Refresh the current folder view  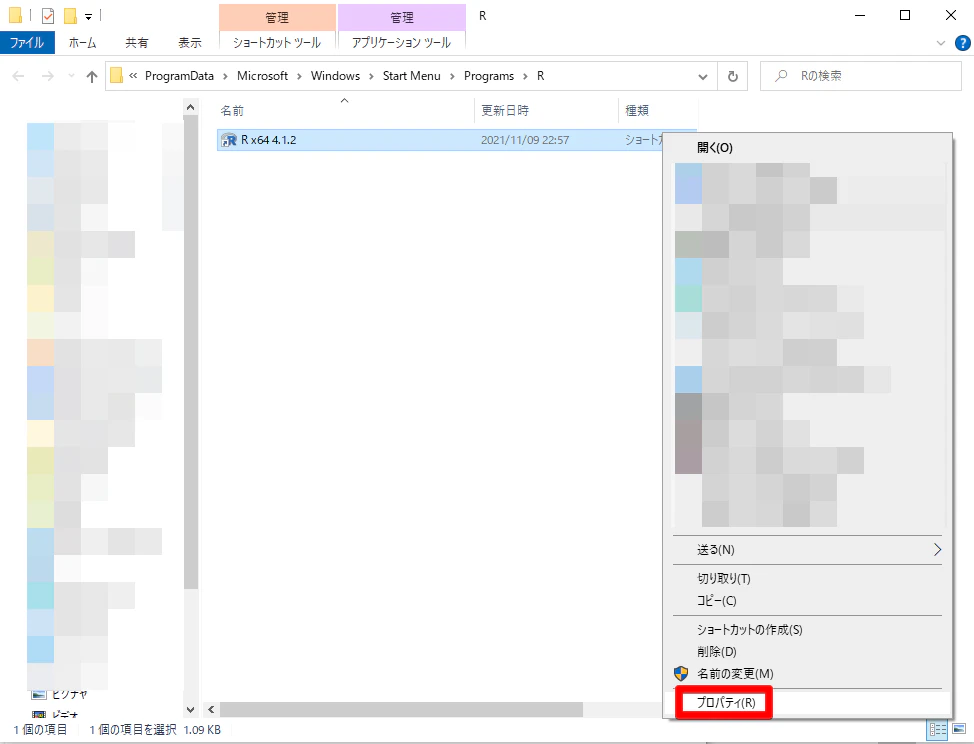point(732,76)
